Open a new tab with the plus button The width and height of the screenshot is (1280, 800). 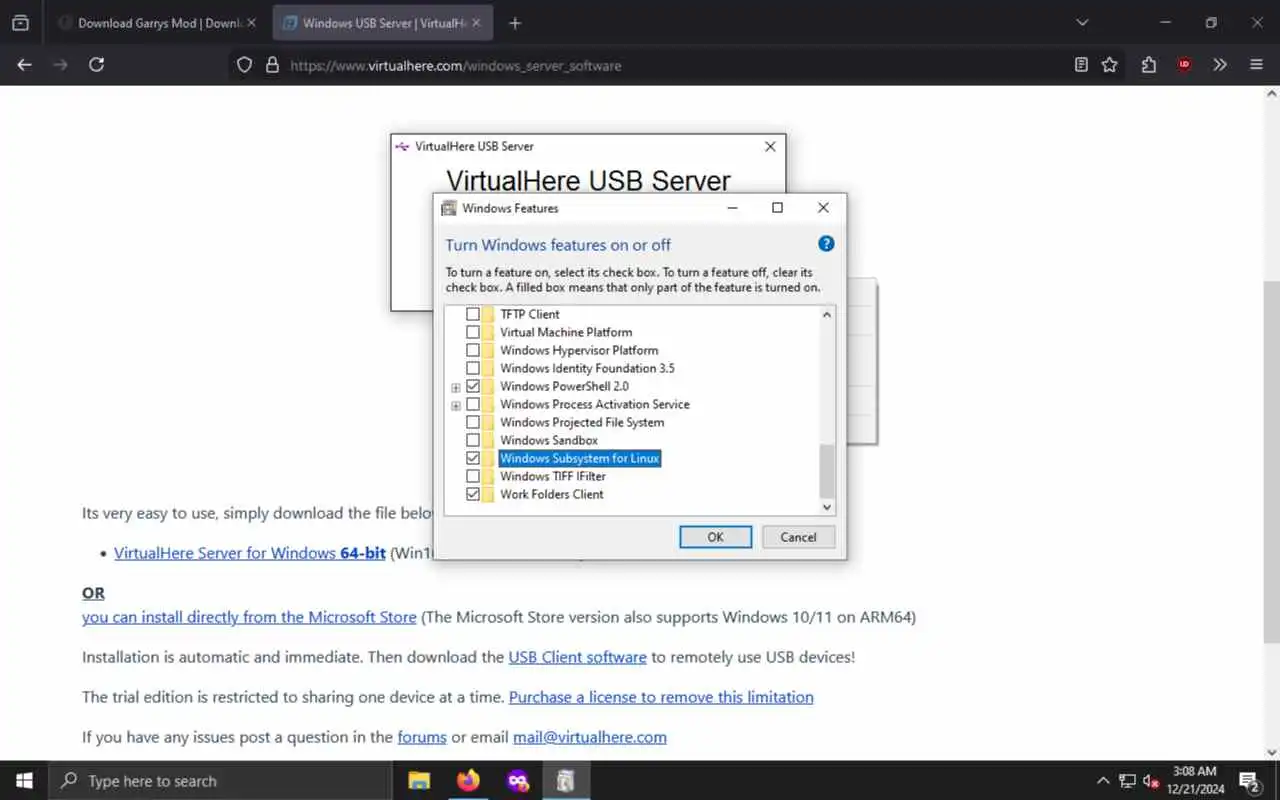(515, 23)
